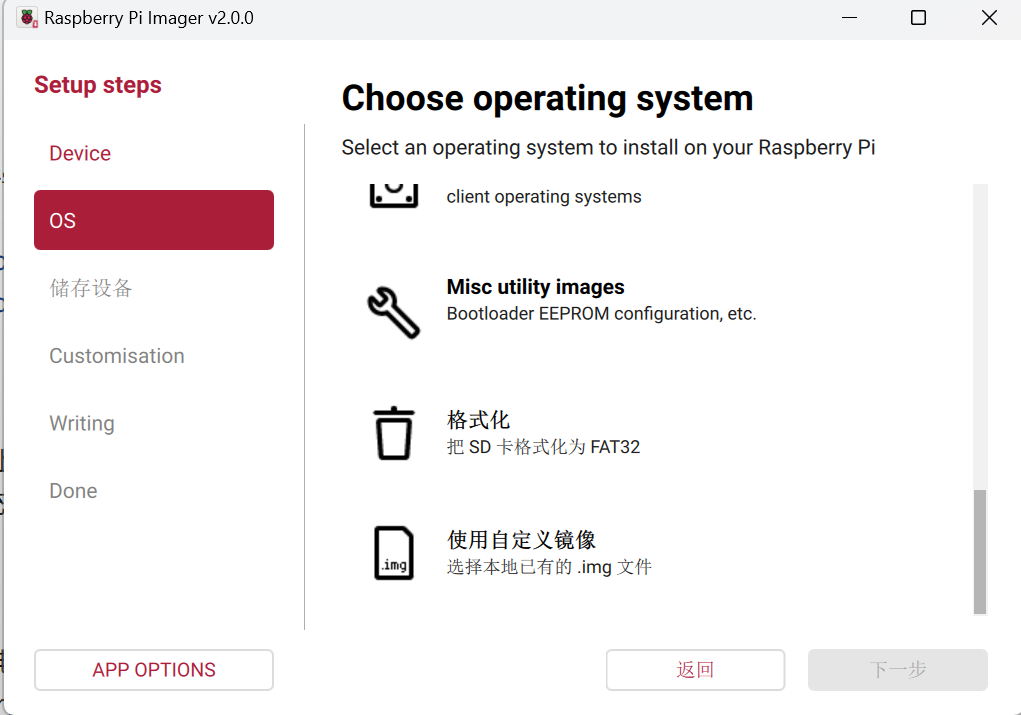Click the 下一步 next button

pyautogui.click(x=898, y=669)
